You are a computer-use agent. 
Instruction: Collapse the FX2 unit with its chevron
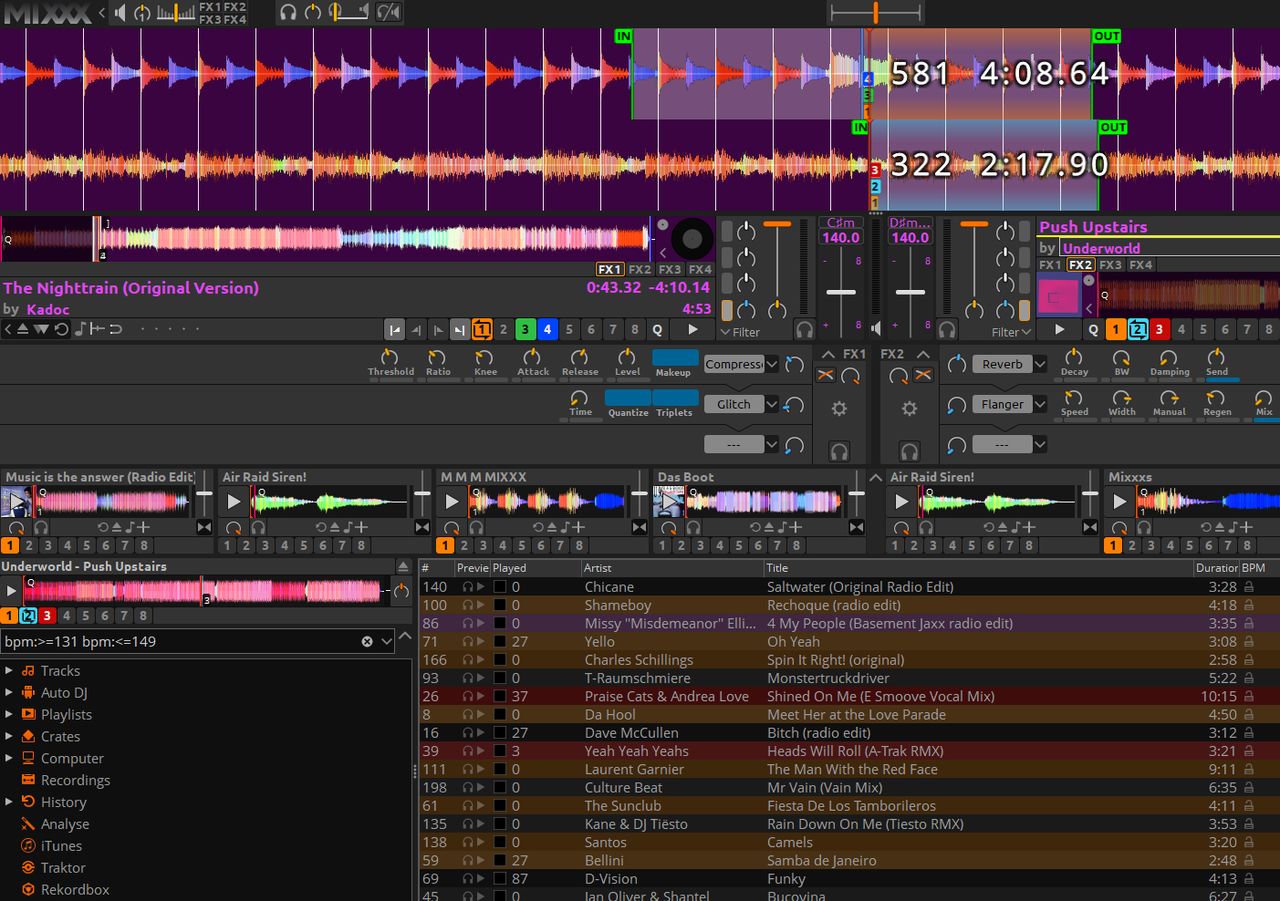[923, 354]
